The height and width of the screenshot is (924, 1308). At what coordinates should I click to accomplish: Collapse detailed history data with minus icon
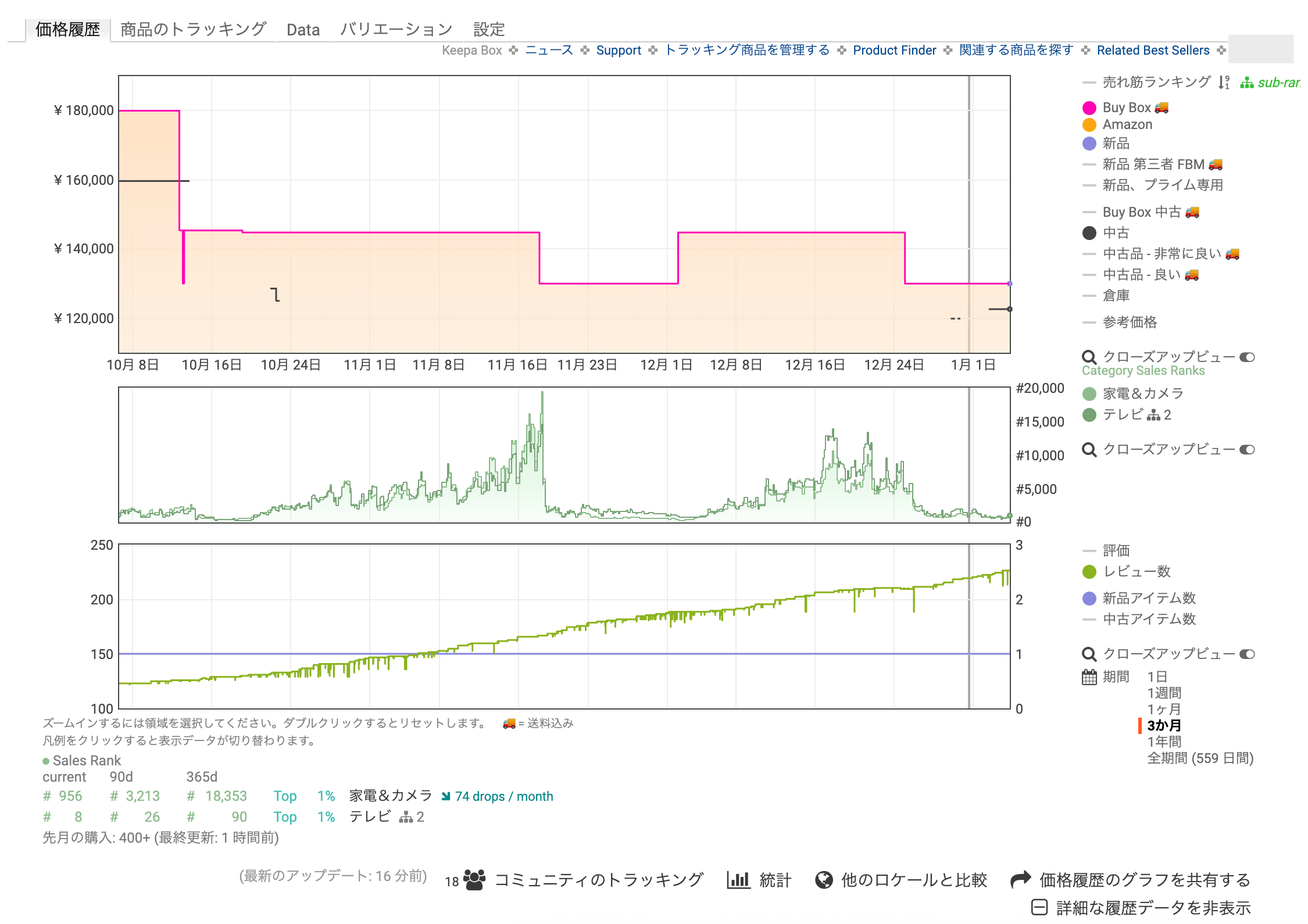1039,907
